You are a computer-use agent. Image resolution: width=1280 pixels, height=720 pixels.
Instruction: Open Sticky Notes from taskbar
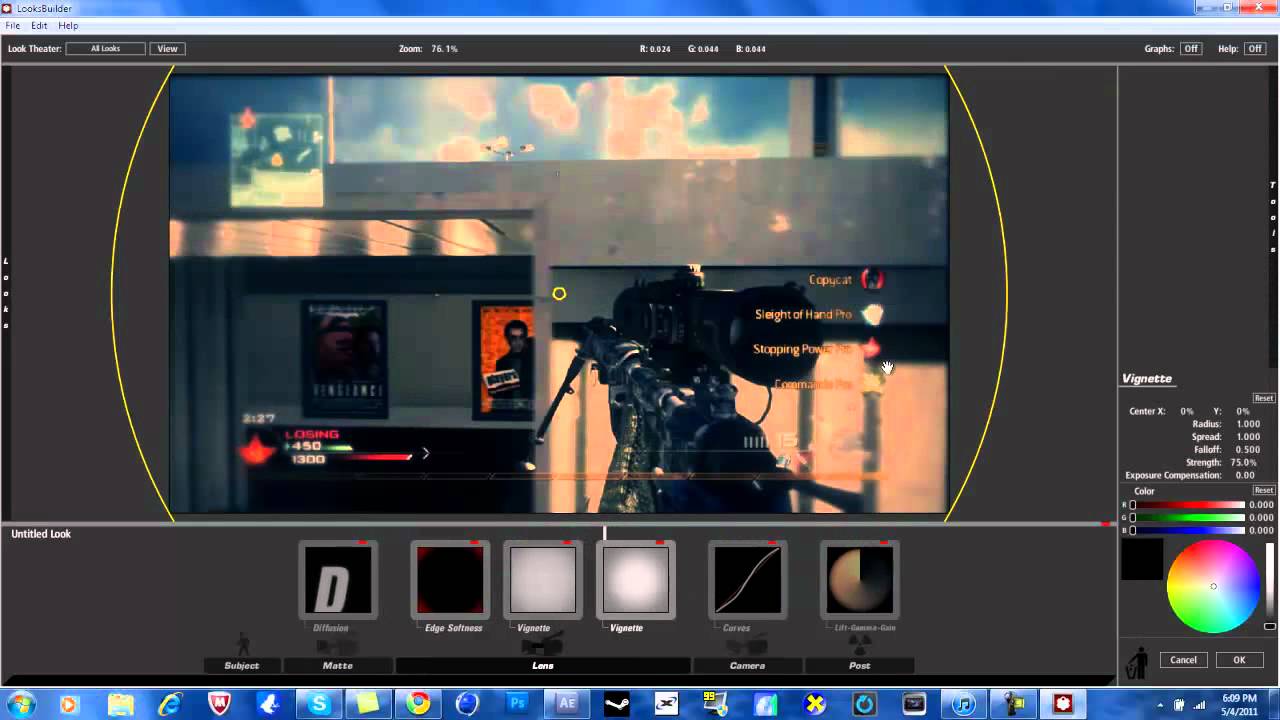coord(369,704)
